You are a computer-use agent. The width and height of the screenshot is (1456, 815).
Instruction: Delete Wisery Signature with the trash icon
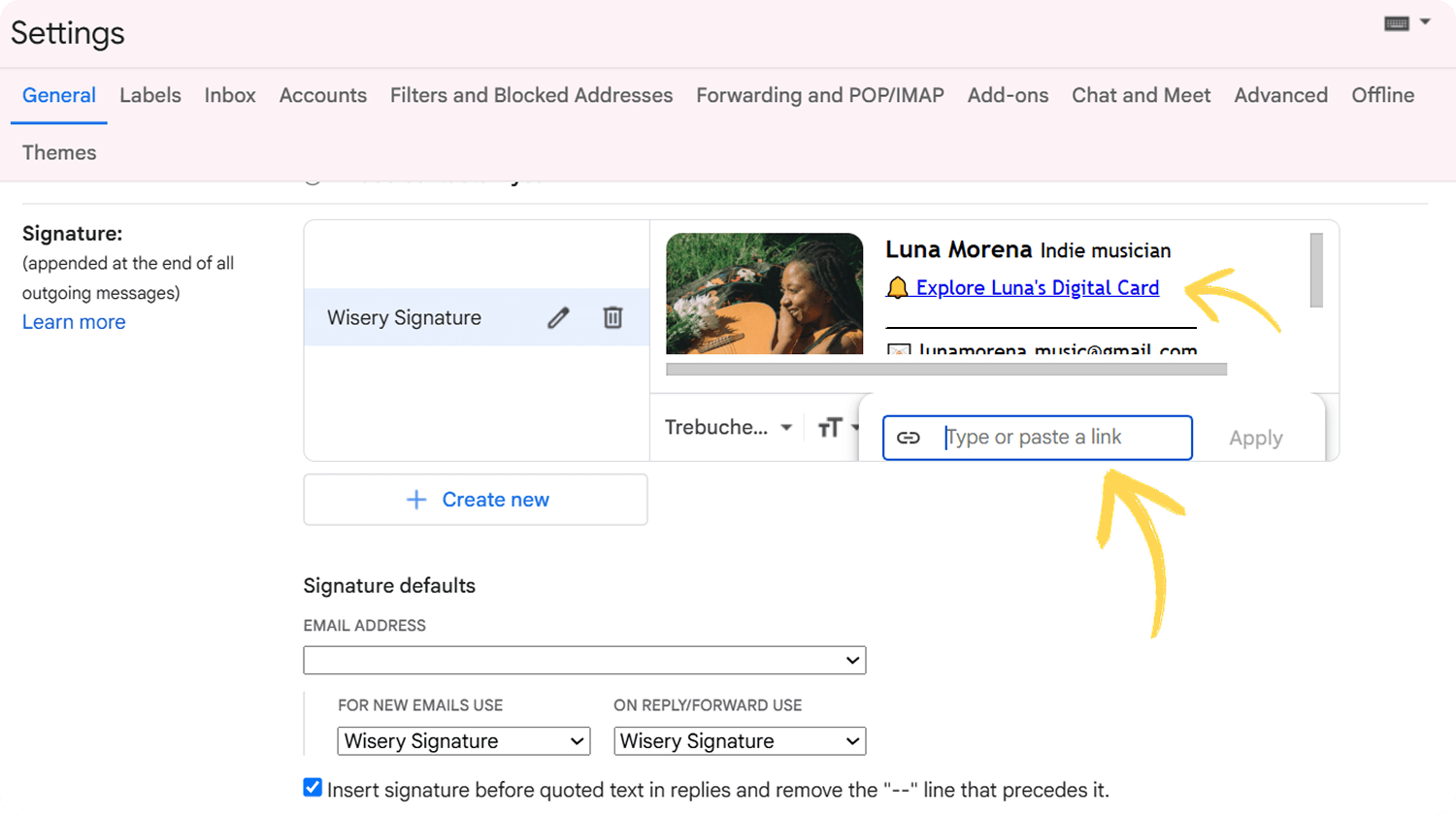coord(612,317)
